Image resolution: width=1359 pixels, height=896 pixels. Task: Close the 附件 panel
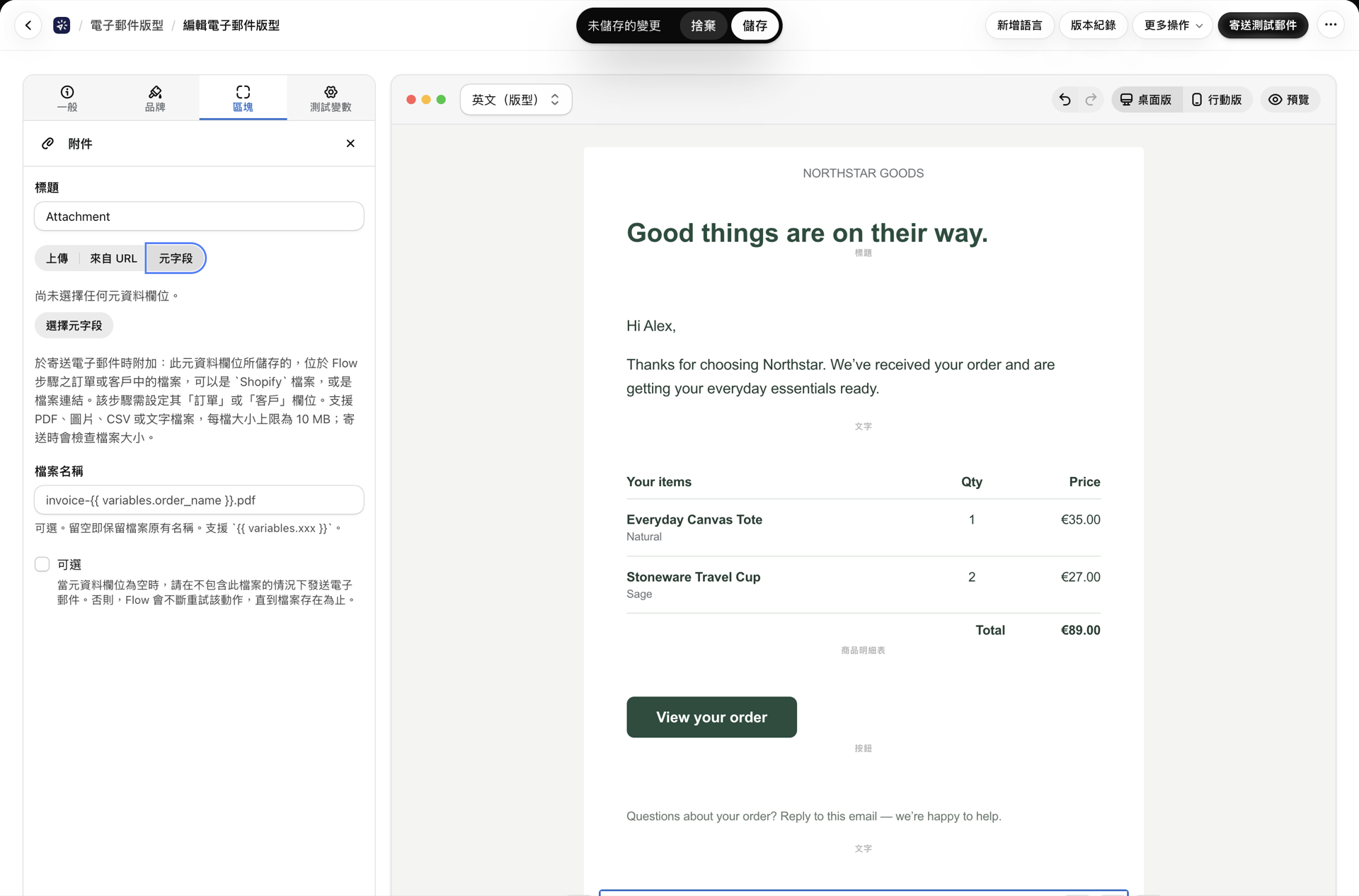[350, 144]
